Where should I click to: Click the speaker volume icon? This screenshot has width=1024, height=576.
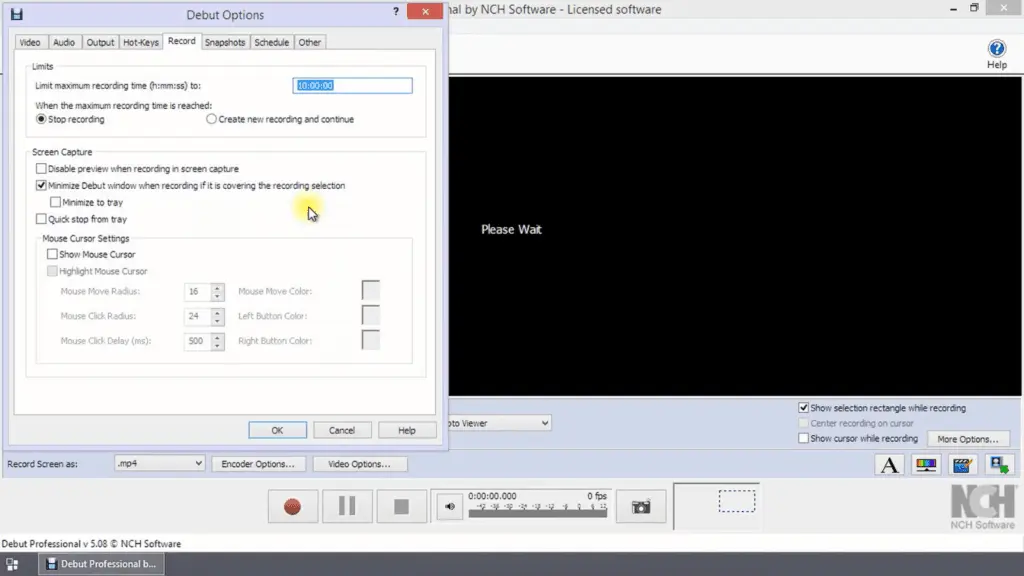pyautogui.click(x=449, y=506)
